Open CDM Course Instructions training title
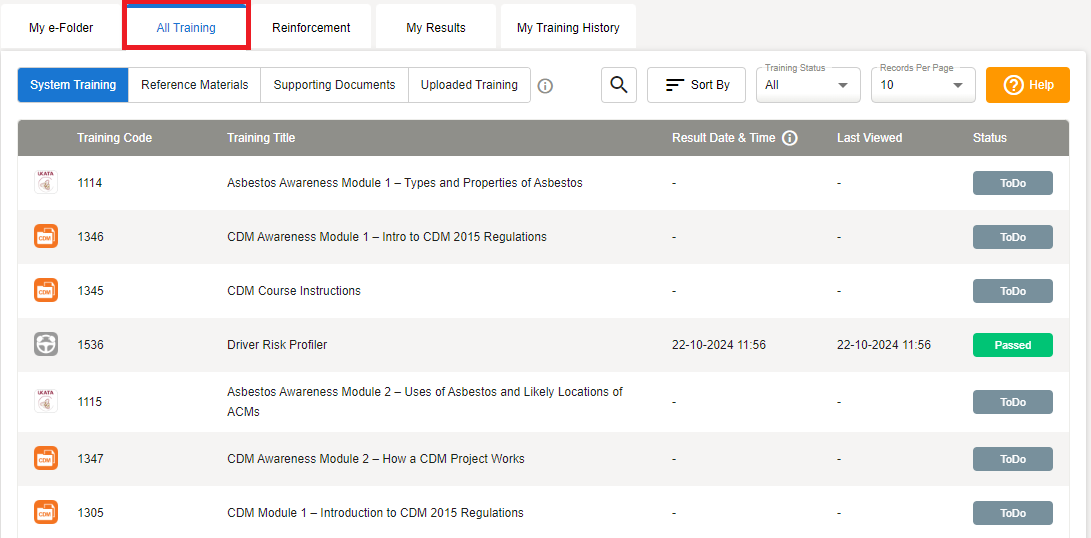The height and width of the screenshot is (538, 1091). tap(294, 291)
